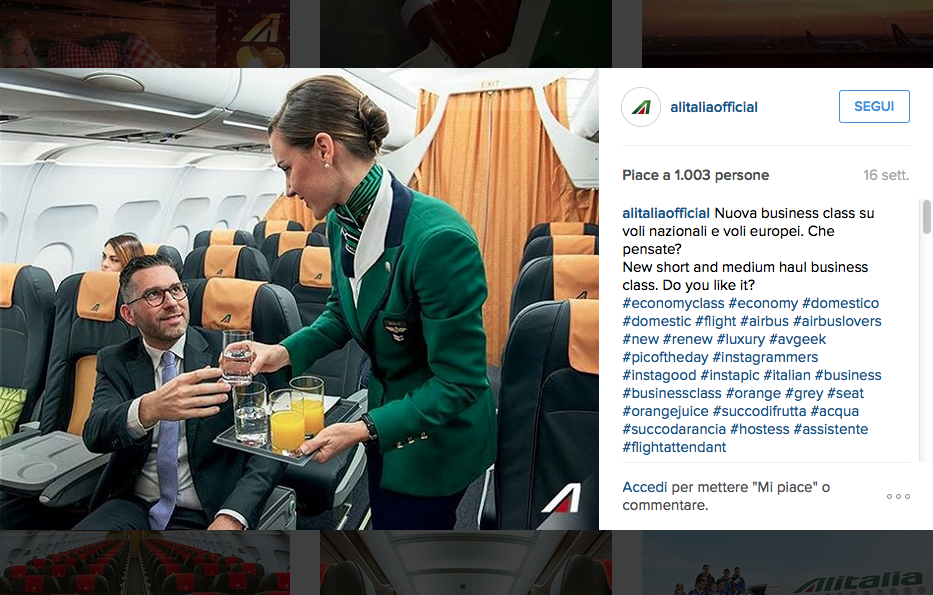
Task: Open the Alitalia plane crew thumbnail
Action: pyautogui.click(x=787, y=563)
